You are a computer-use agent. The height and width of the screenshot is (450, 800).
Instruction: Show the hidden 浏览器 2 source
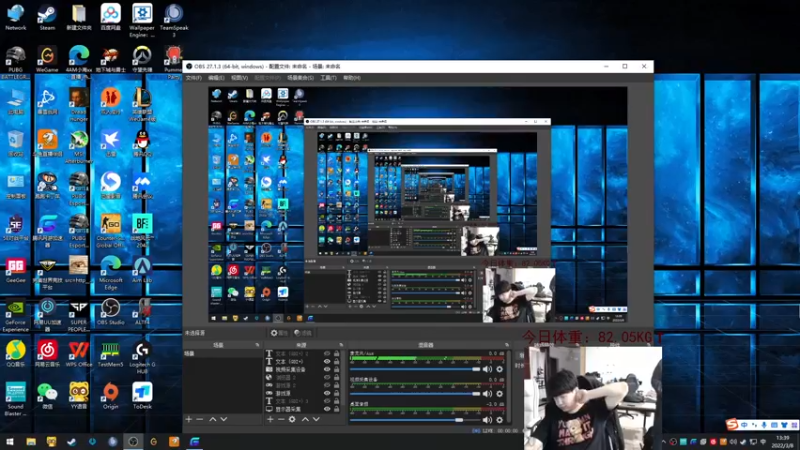[x=327, y=378]
